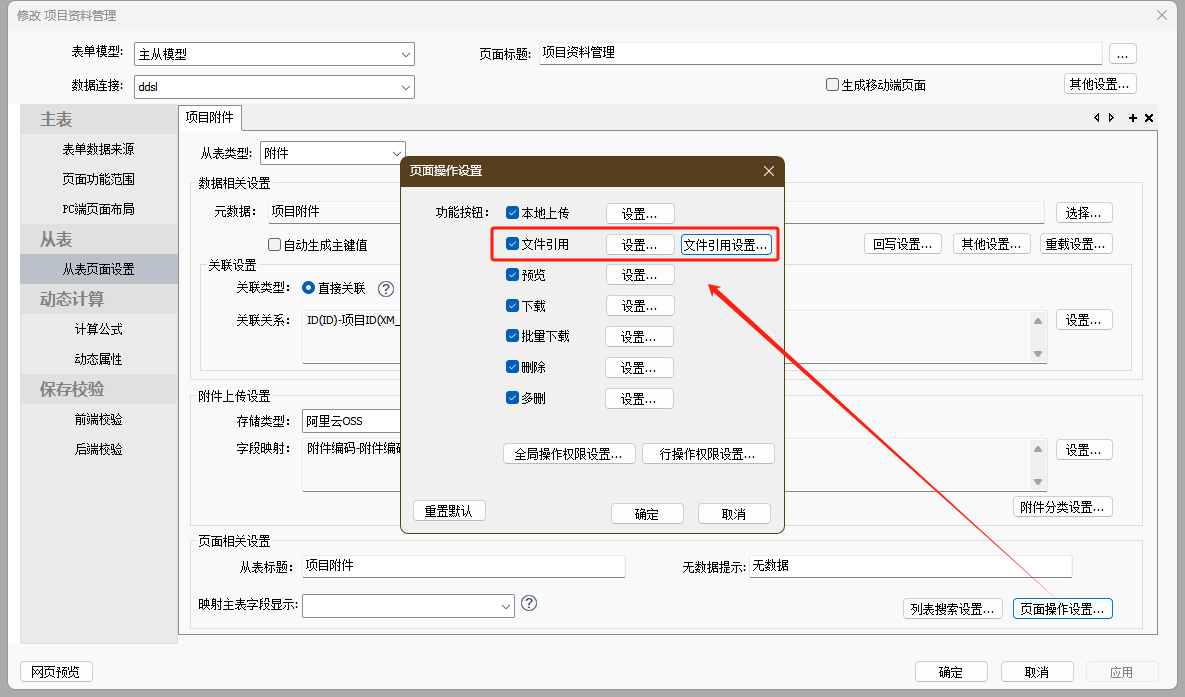The width and height of the screenshot is (1185, 697).
Task: Select 计算公式 in the left sidebar
Action: coord(99,329)
